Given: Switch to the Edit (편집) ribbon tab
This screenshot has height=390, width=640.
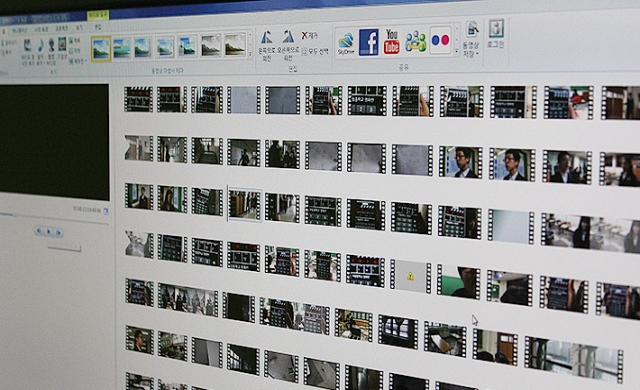Looking at the screenshot, I should click(x=98, y=27).
